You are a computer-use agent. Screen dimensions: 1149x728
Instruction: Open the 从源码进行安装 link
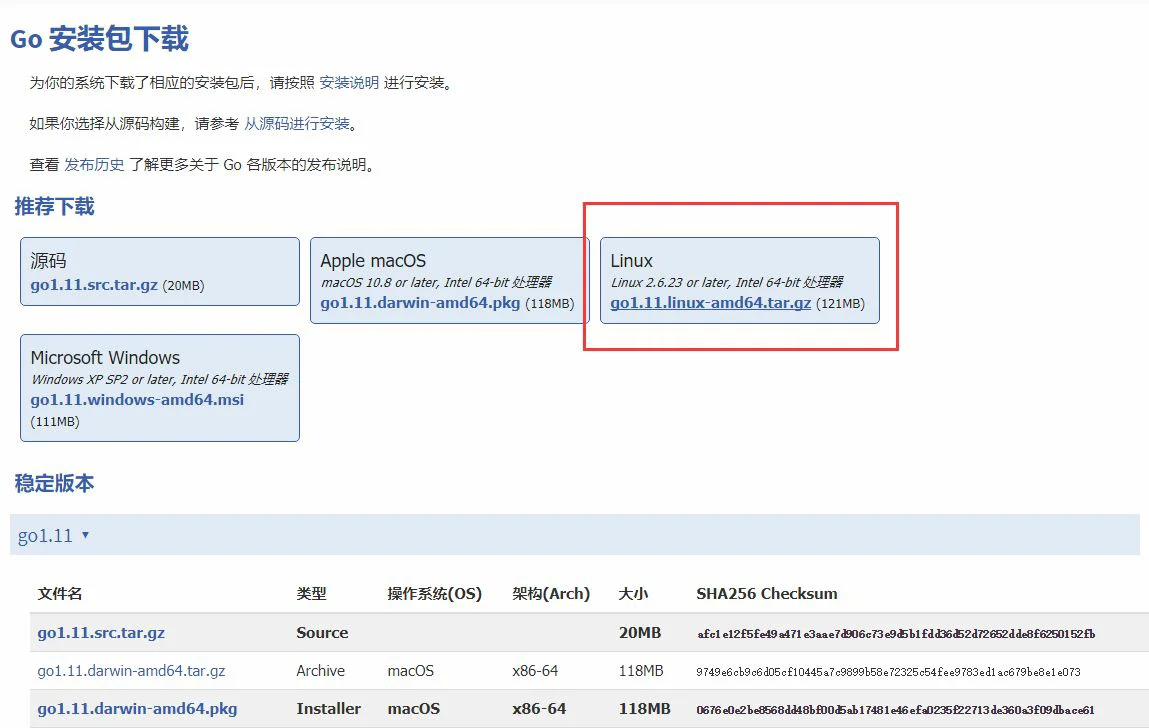(x=297, y=124)
